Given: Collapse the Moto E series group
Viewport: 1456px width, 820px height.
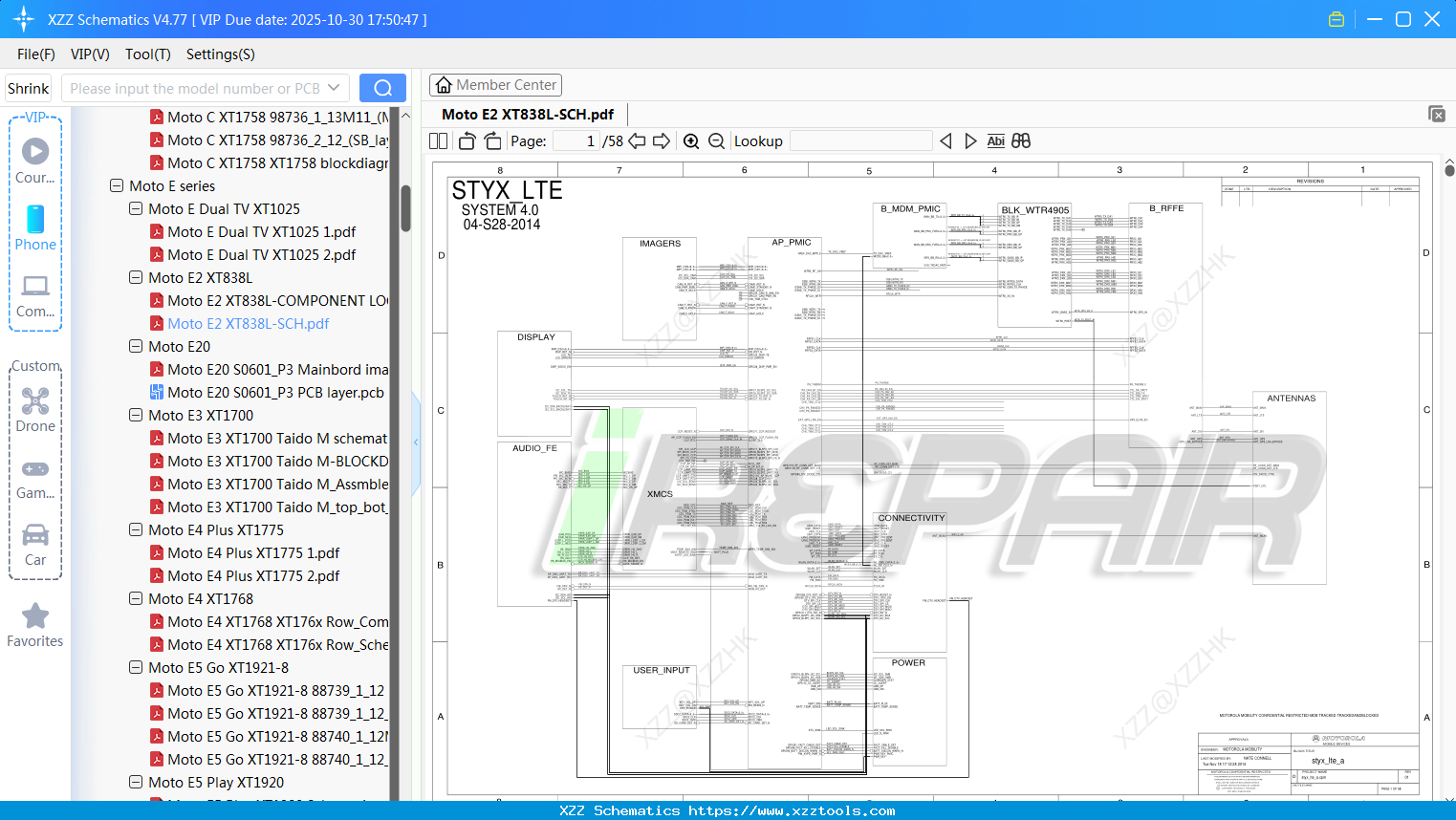Looking at the screenshot, I should point(117,185).
